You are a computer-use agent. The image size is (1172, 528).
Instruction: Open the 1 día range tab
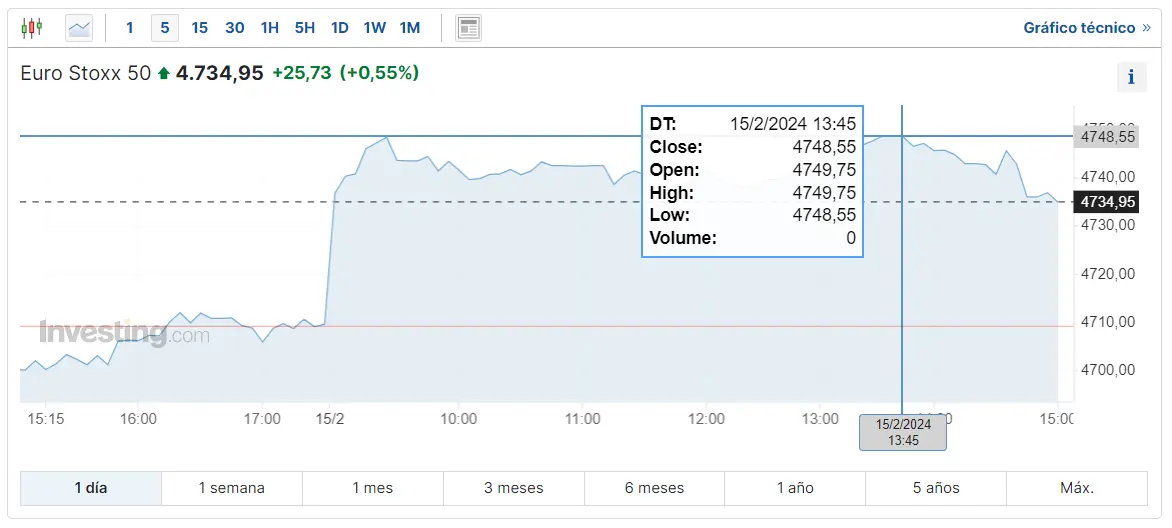[x=91, y=488]
